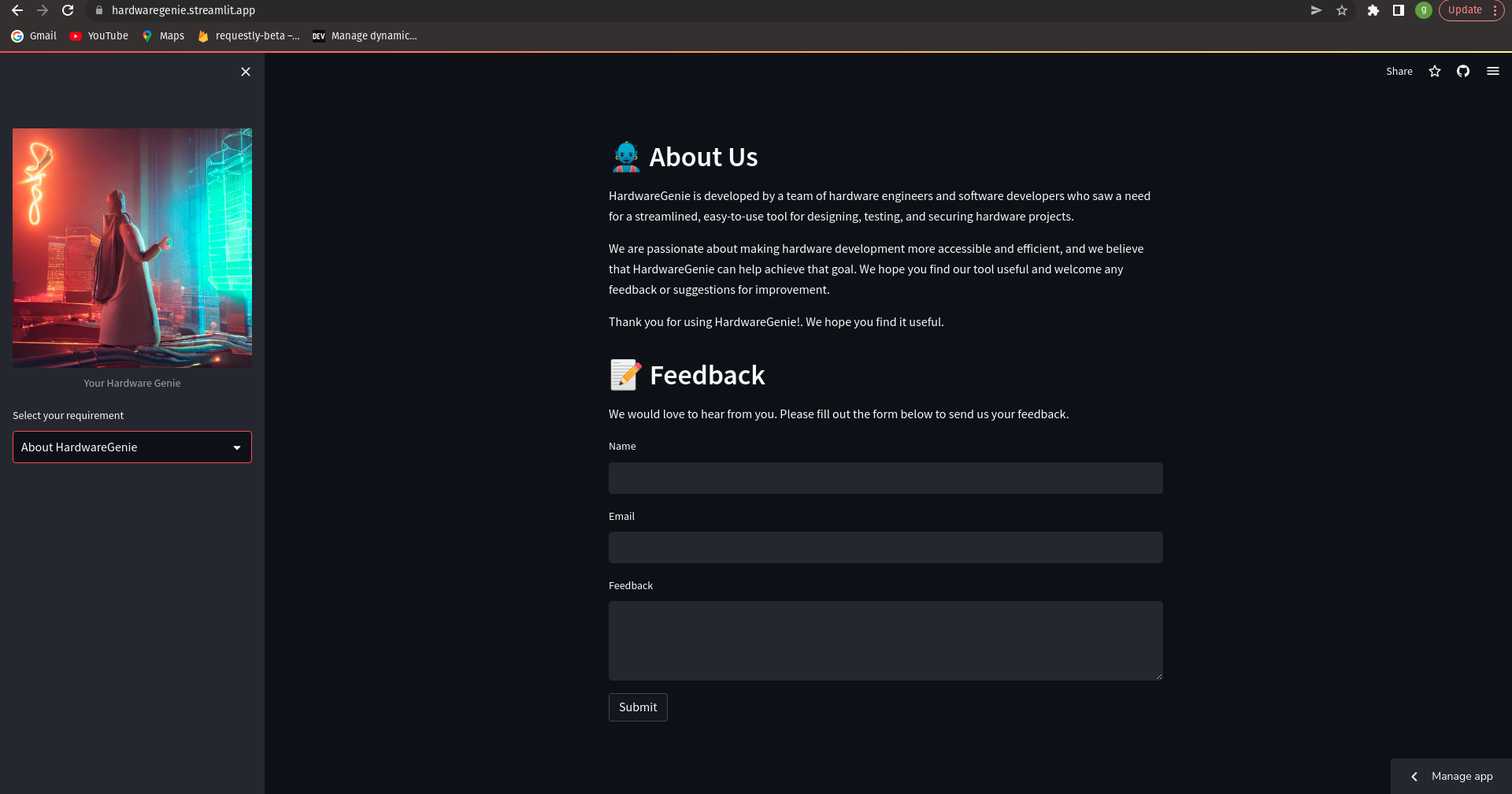Click the Feedback field label above the text area

click(631, 586)
